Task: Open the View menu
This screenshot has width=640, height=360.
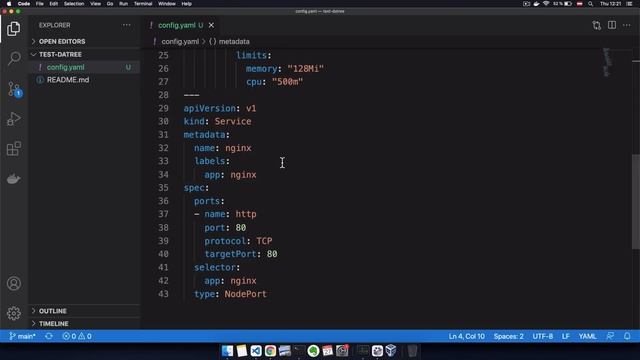Action: 96,4
